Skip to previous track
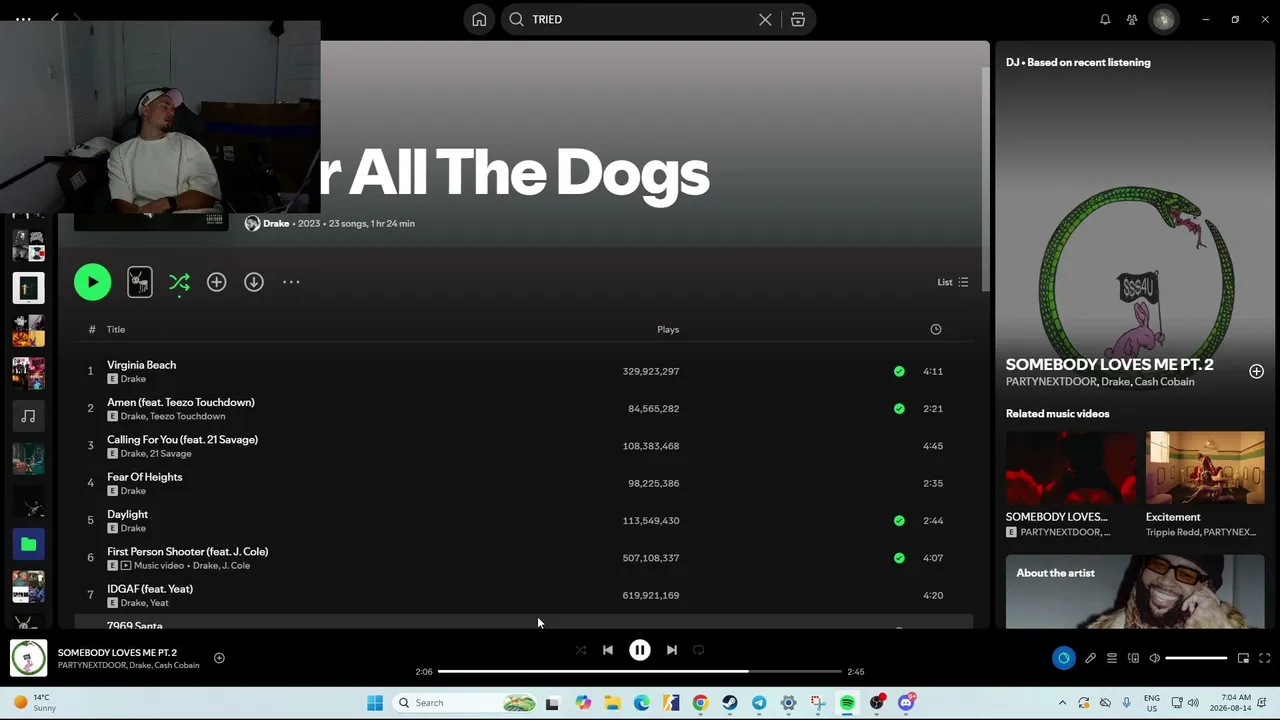This screenshot has height=720, width=1280. (608, 650)
